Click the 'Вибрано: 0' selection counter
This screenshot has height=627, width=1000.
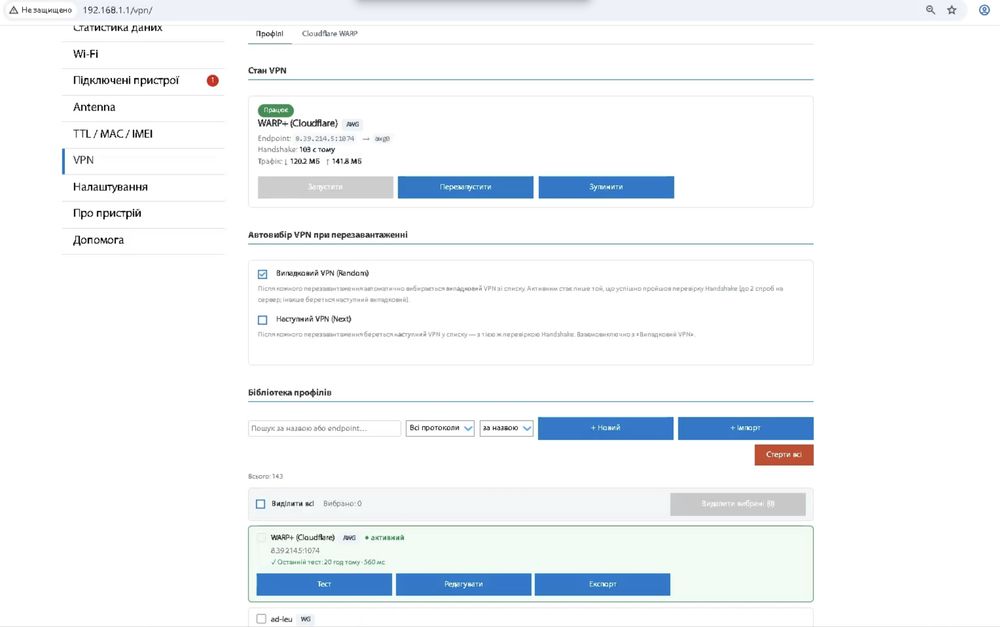click(342, 504)
